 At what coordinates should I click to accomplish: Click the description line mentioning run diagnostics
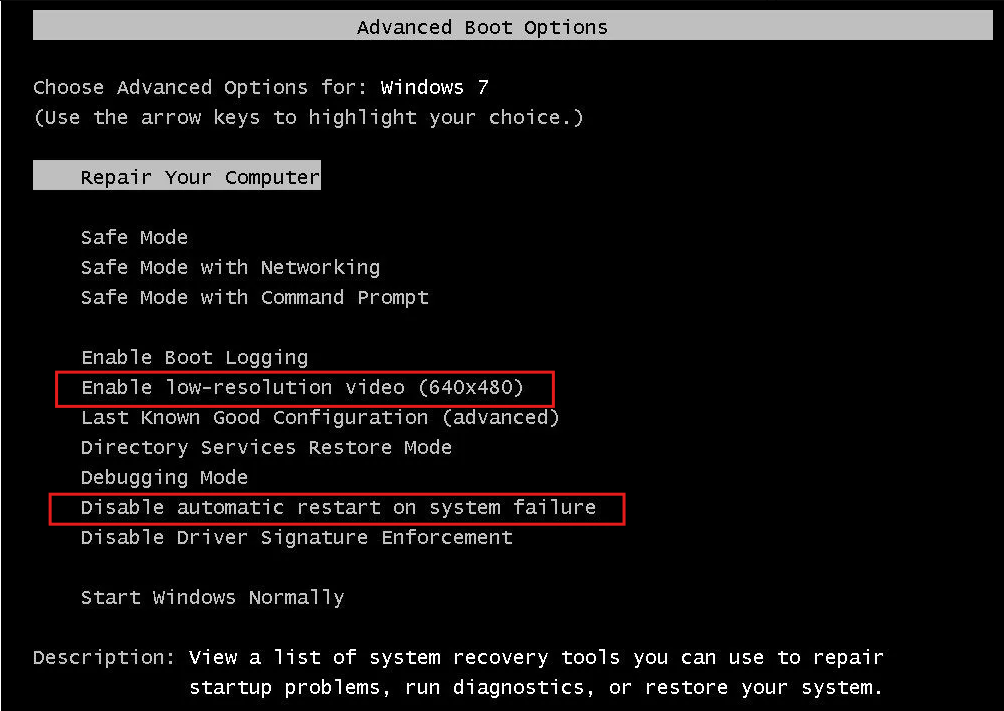537,688
